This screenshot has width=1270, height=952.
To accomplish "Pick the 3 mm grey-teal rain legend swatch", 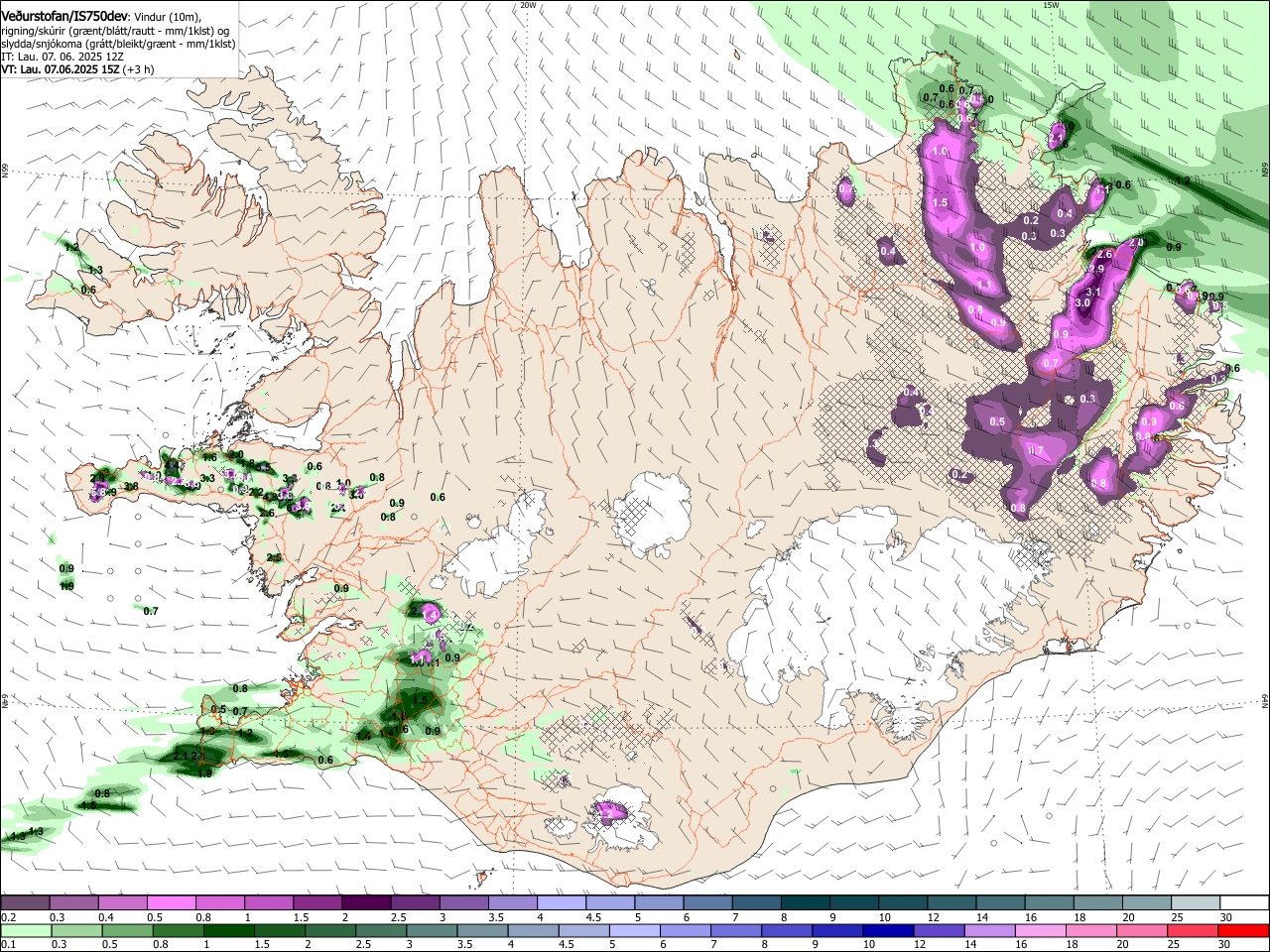I will point(432,930).
